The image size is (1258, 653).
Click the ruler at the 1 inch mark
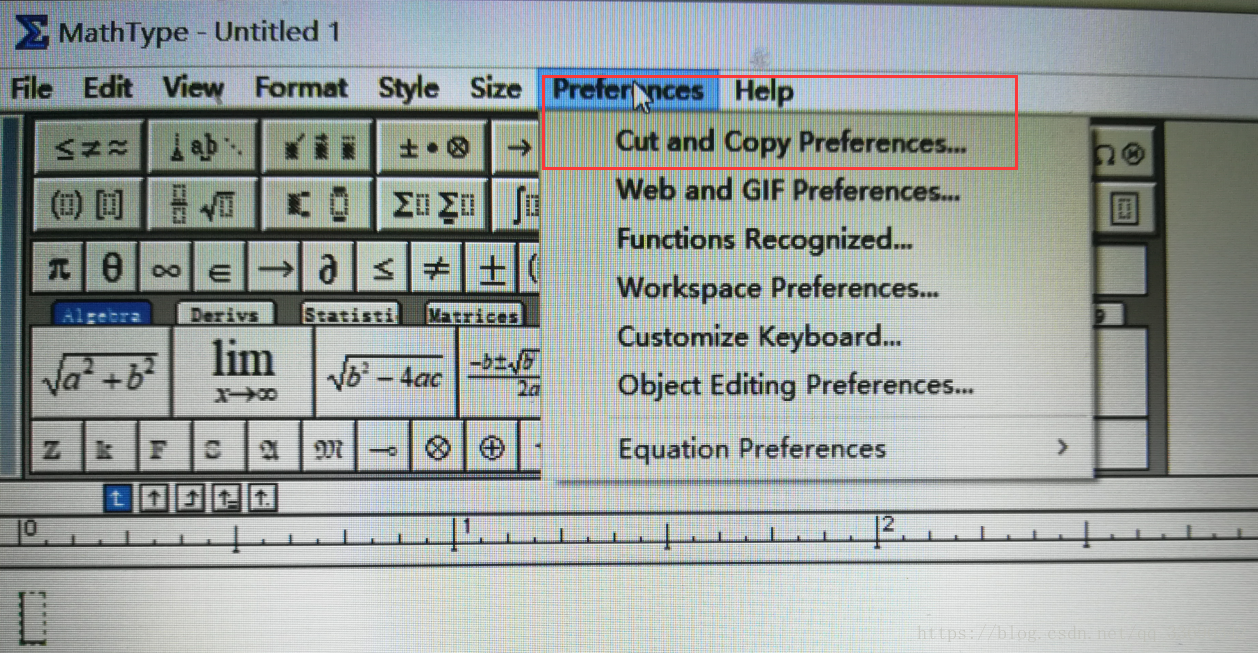(456, 534)
